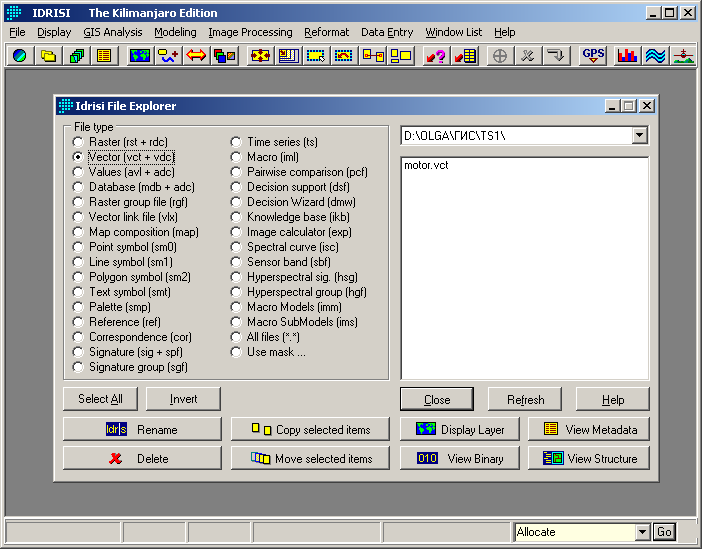Click the gray bent arrow toolbar icon

click(x=556, y=56)
